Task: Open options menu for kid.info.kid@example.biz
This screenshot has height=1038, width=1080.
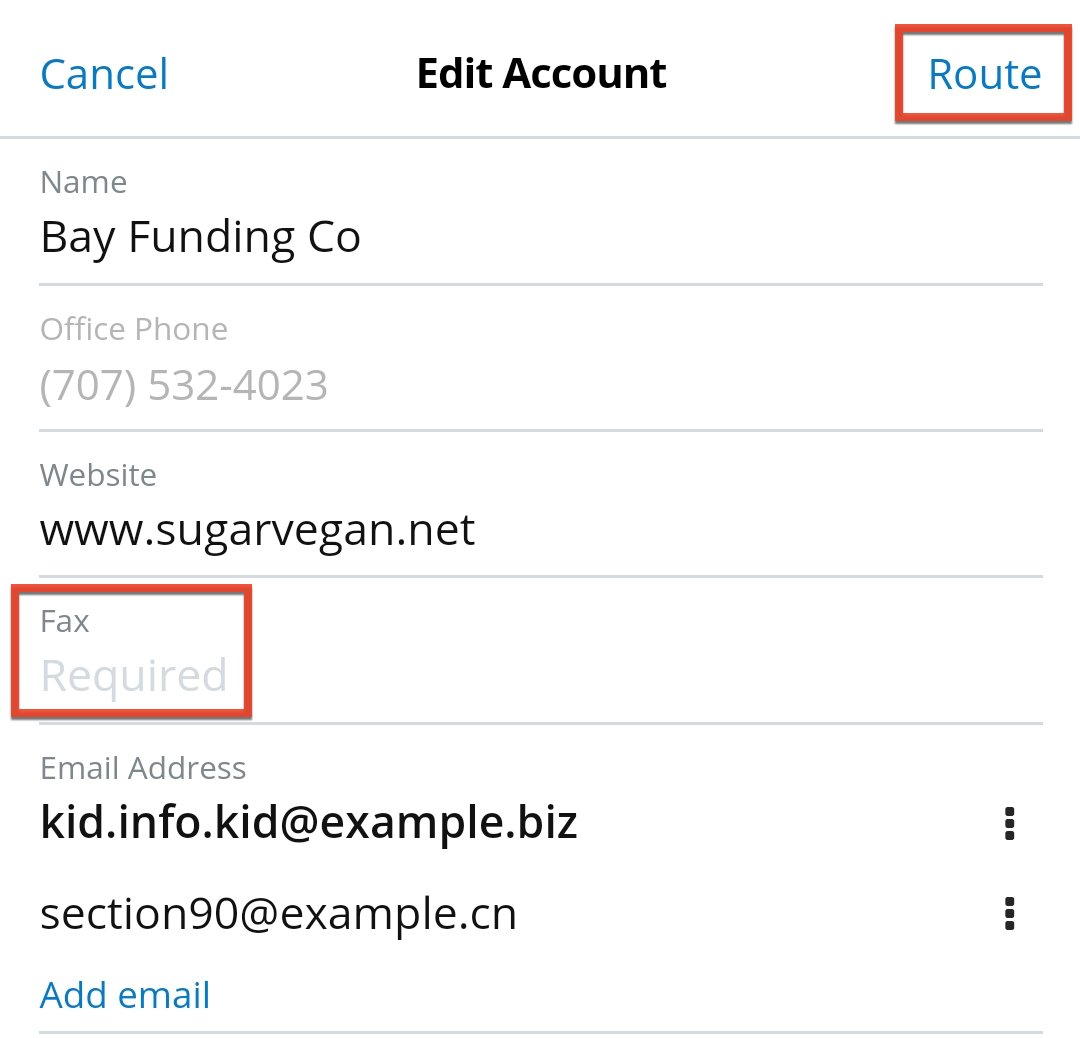Action: 1009,823
